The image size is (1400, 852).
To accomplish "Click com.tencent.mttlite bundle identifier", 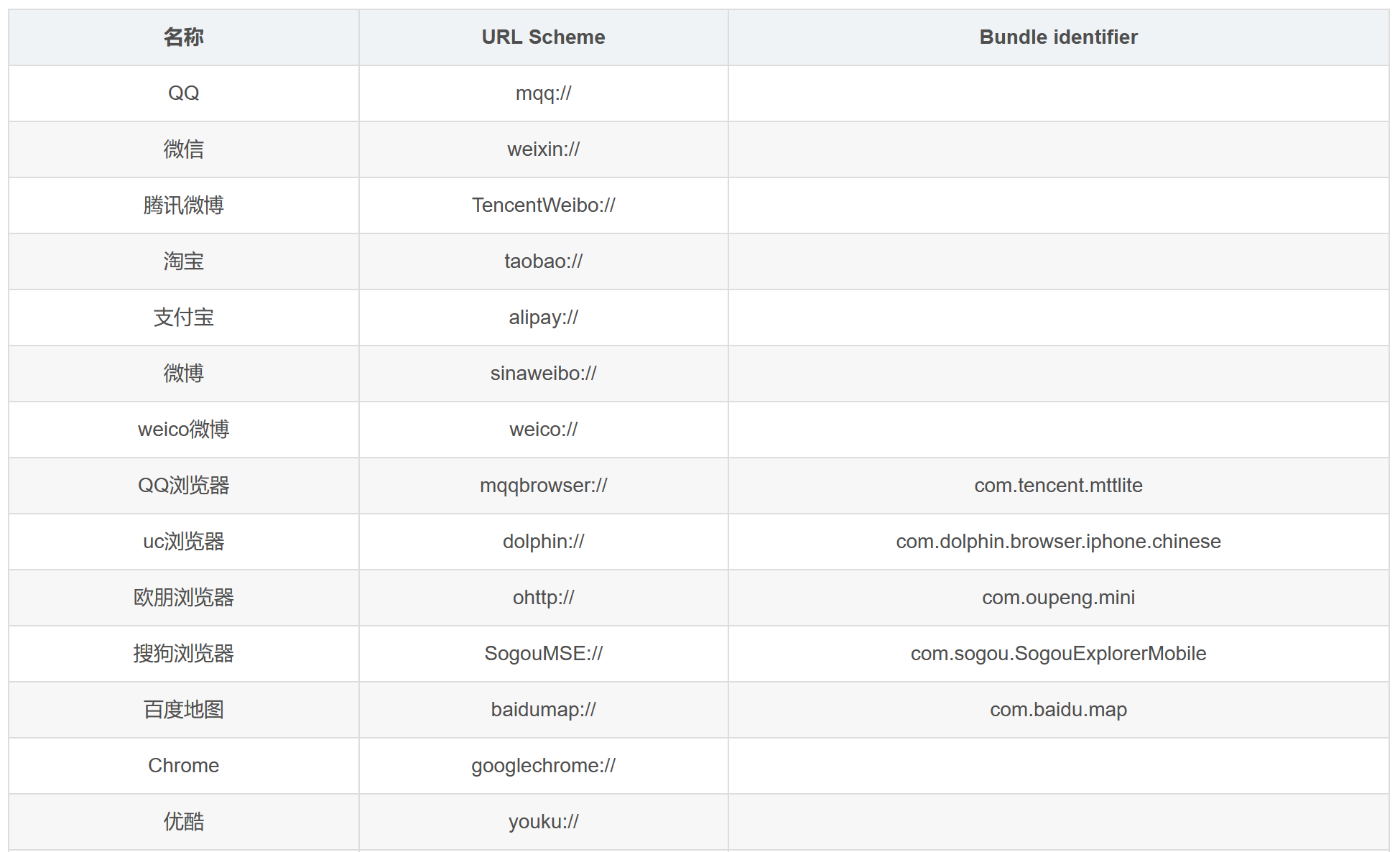I will 1058,486.
